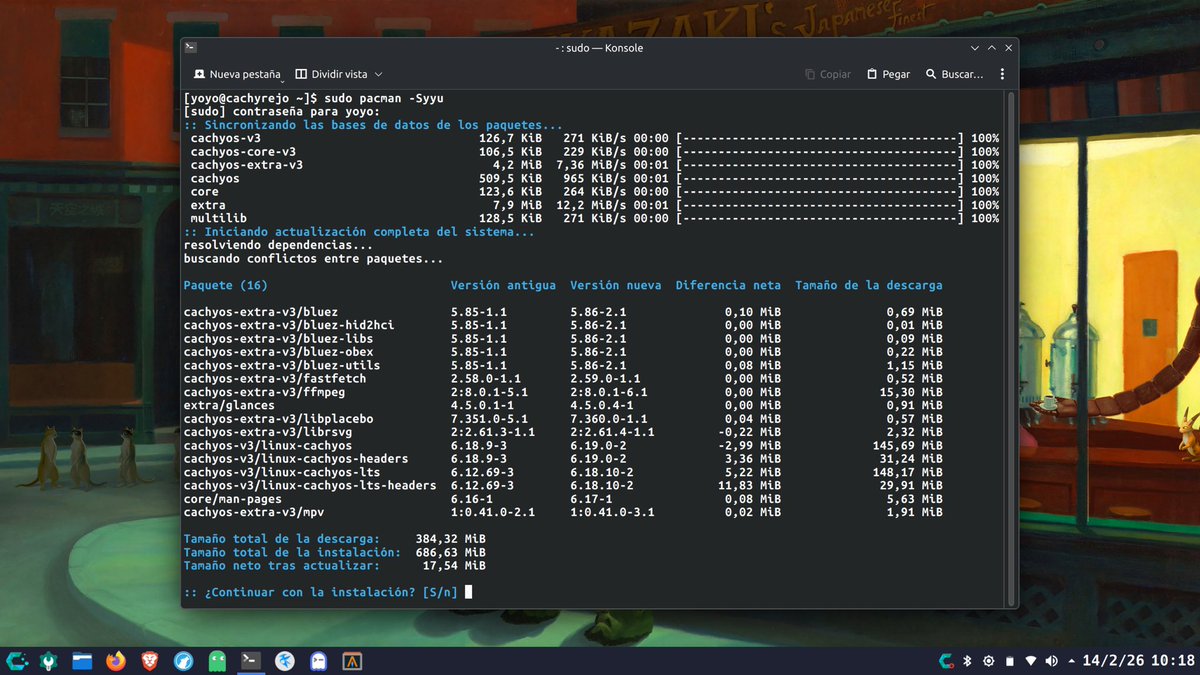Click the terminal prompt cursor after [S/n]

point(468,592)
